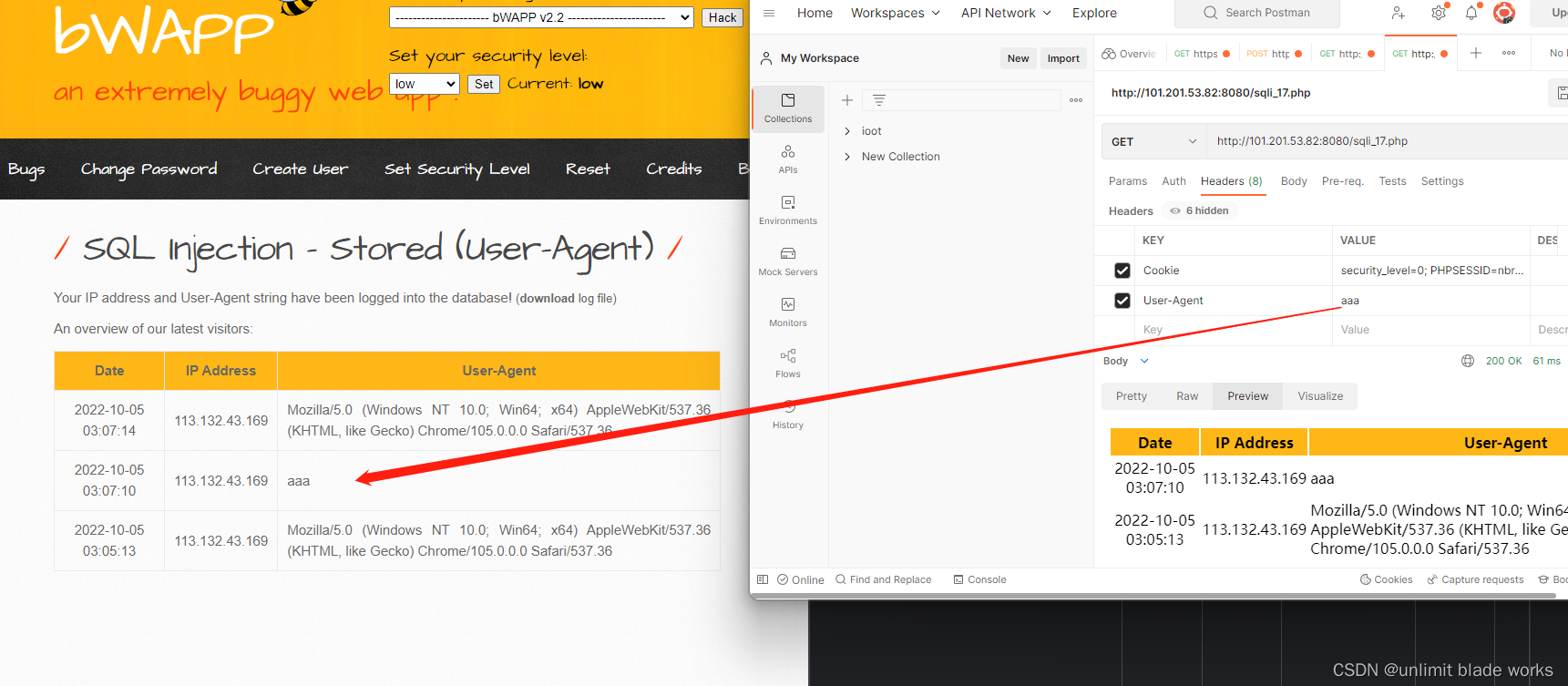Click the save request icon
This screenshot has height=686, width=1568.
(1561, 93)
